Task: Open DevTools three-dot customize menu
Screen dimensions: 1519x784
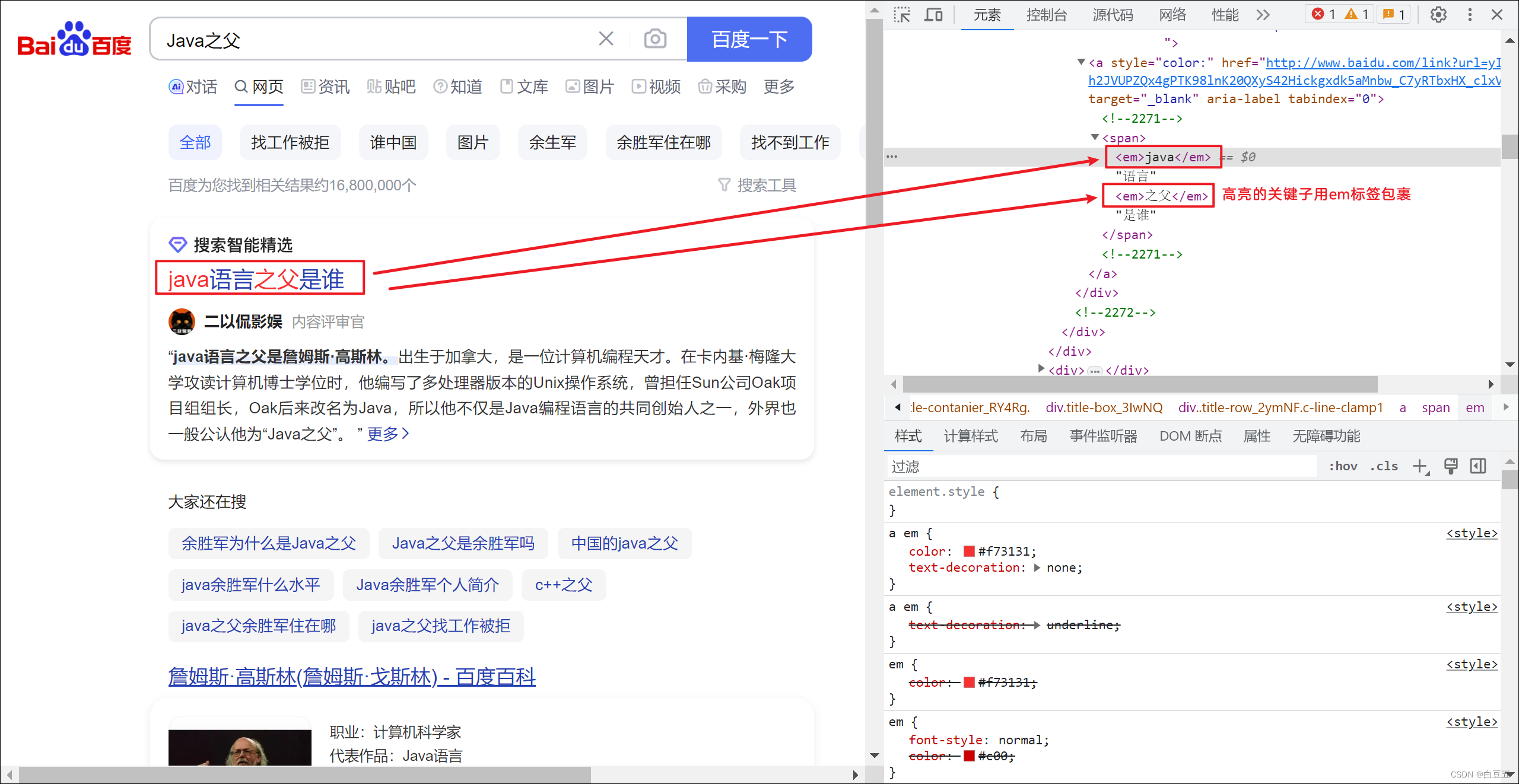Action: coord(1470,15)
